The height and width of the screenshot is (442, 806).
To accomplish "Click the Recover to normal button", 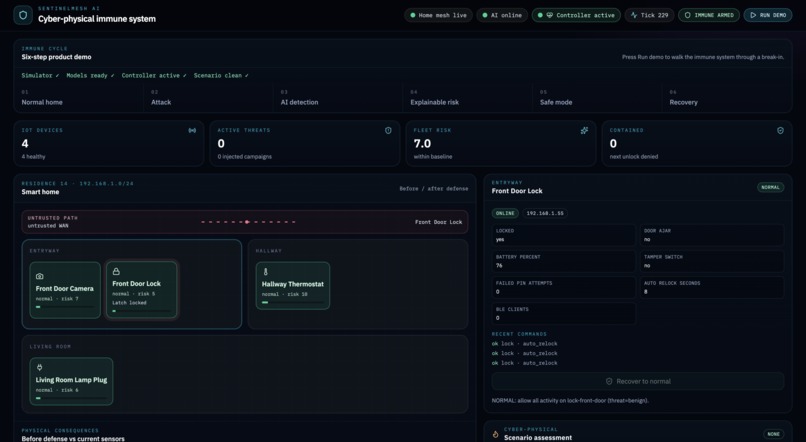I will point(637,381).
